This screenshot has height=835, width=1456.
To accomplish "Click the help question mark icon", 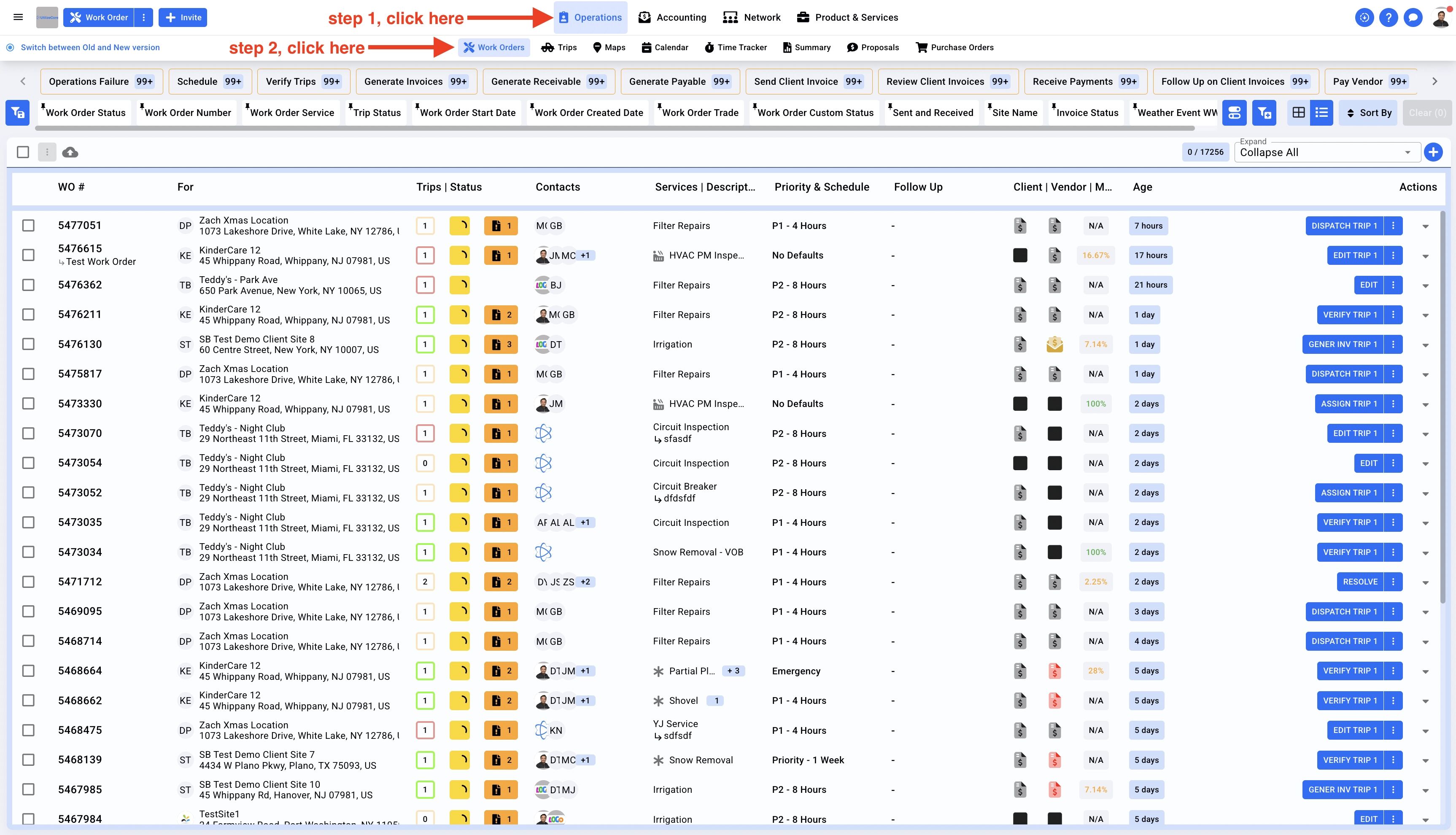I will point(1389,17).
